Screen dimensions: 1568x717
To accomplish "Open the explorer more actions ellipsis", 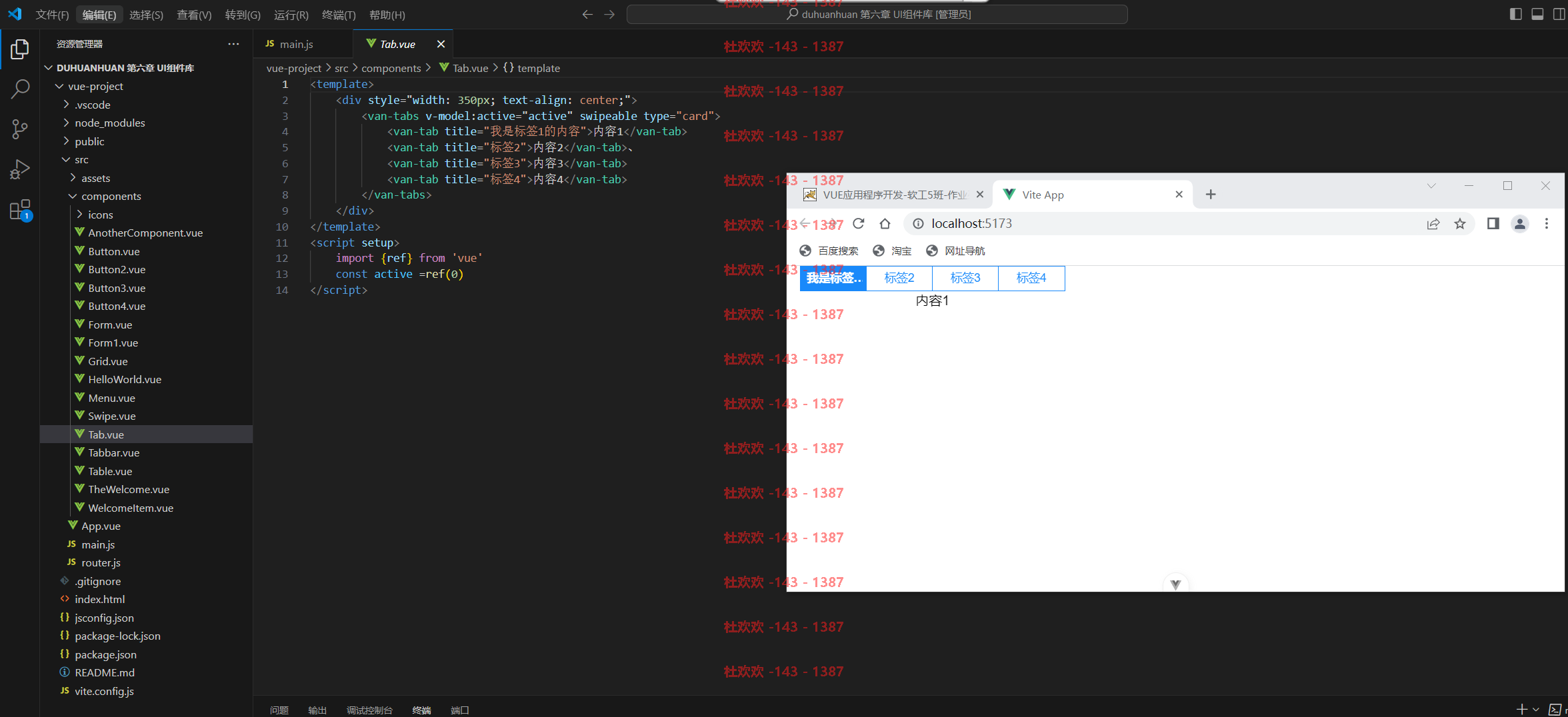I will pos(233,44).
